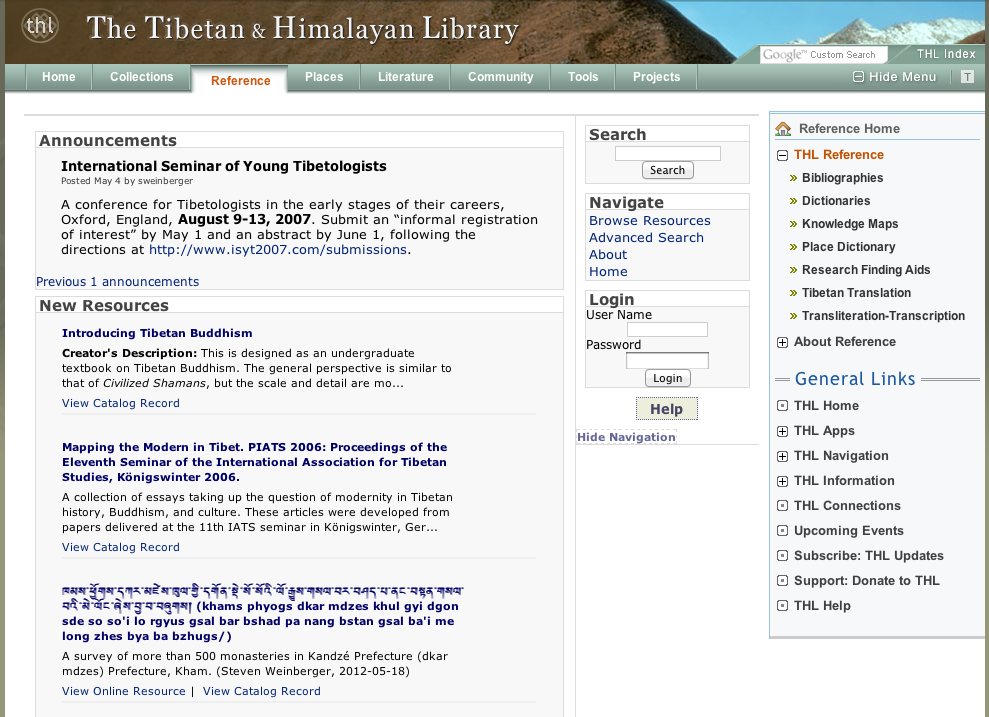
Task: Toggle the Hide Navigation link
Action: coord(626,437)
